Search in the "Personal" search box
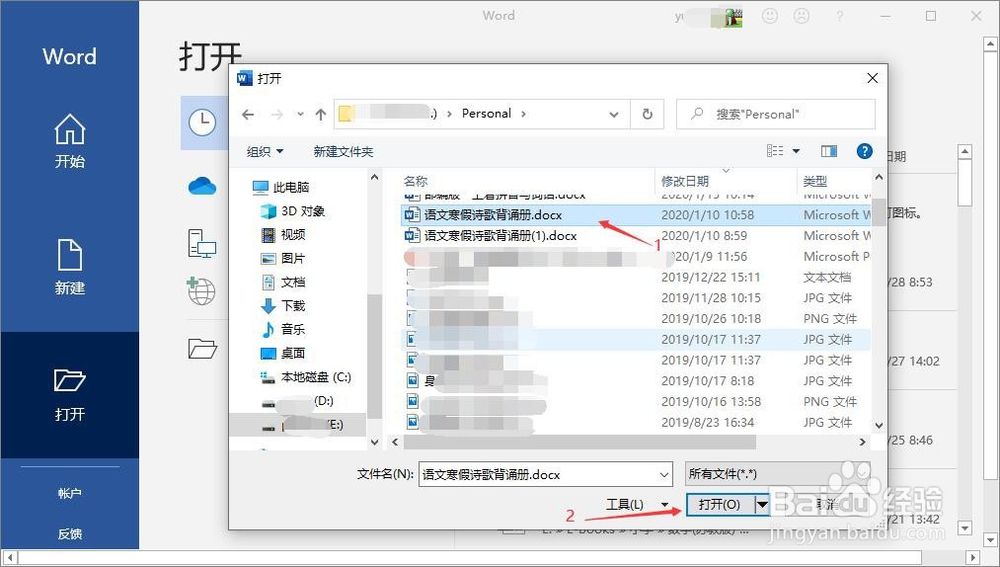 pos(776,114)
